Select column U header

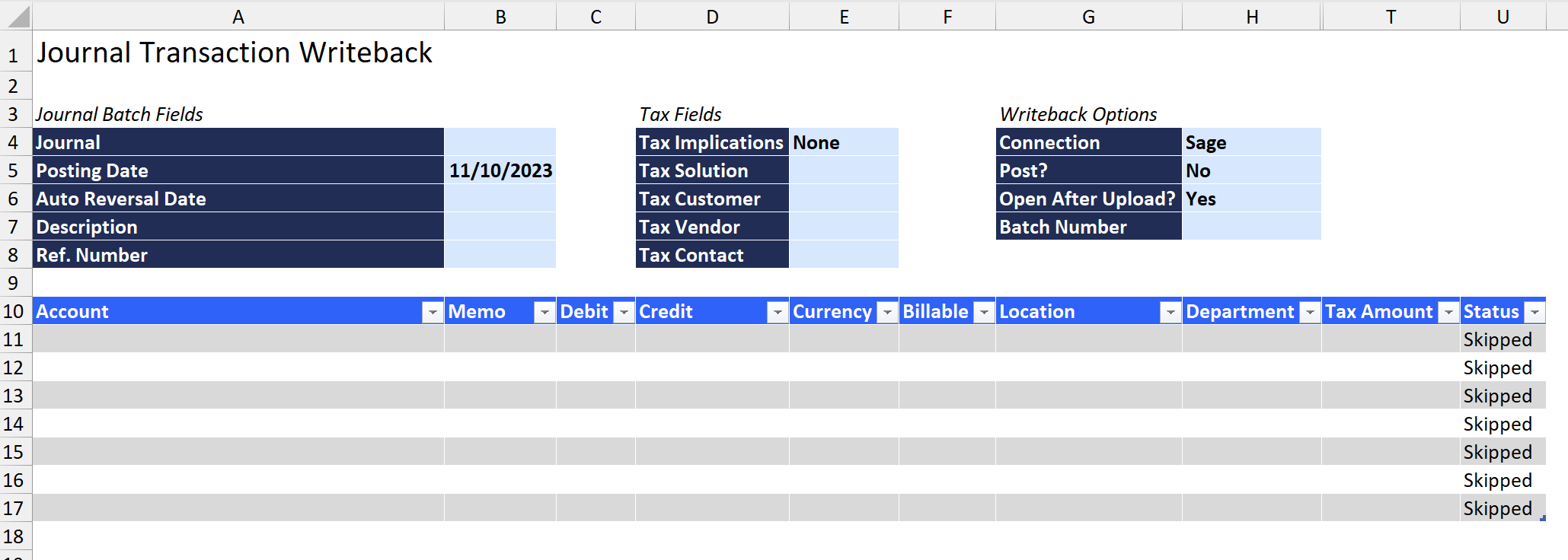[x=1503, y=17]
